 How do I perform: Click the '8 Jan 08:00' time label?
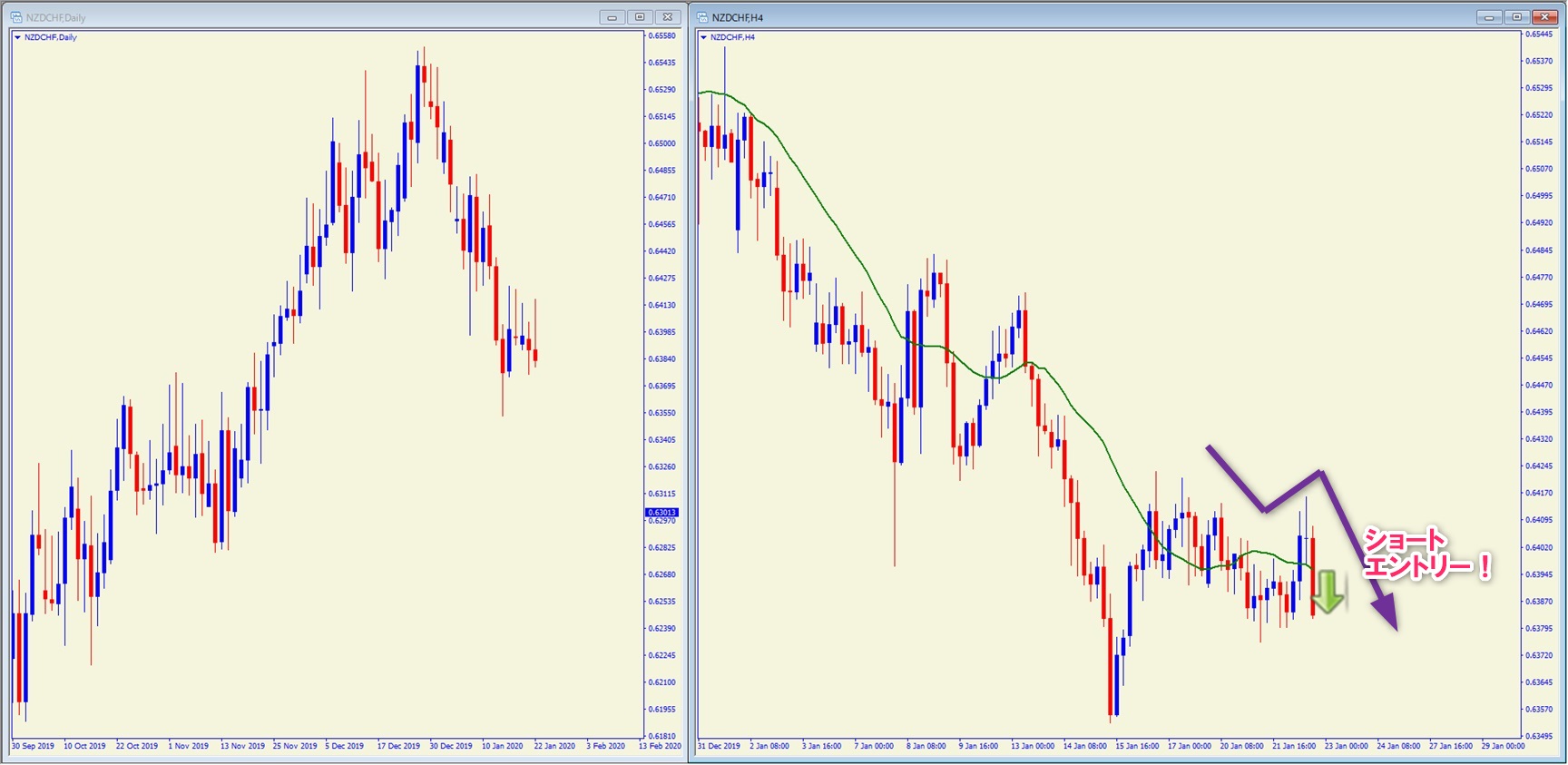[x=926, y=746]
